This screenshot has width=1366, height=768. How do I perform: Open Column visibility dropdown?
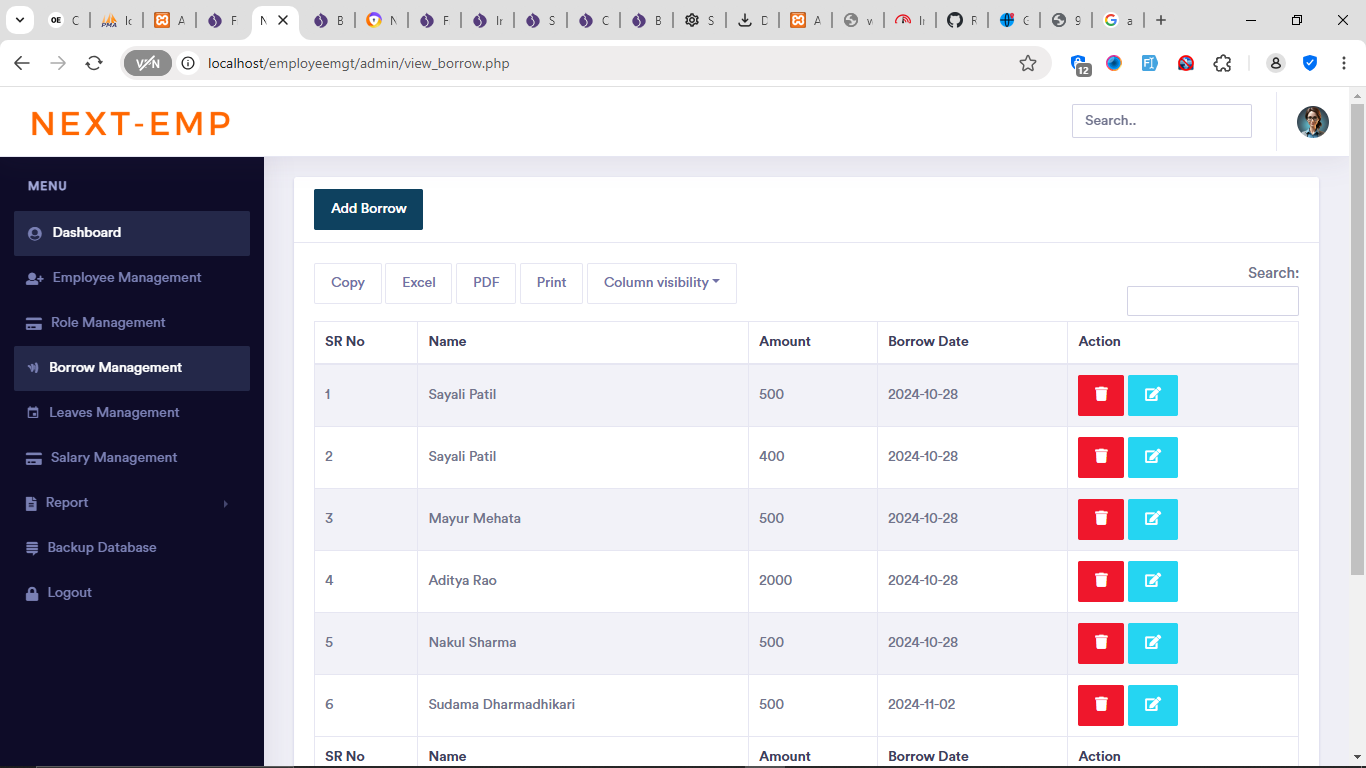pos(661,283)
